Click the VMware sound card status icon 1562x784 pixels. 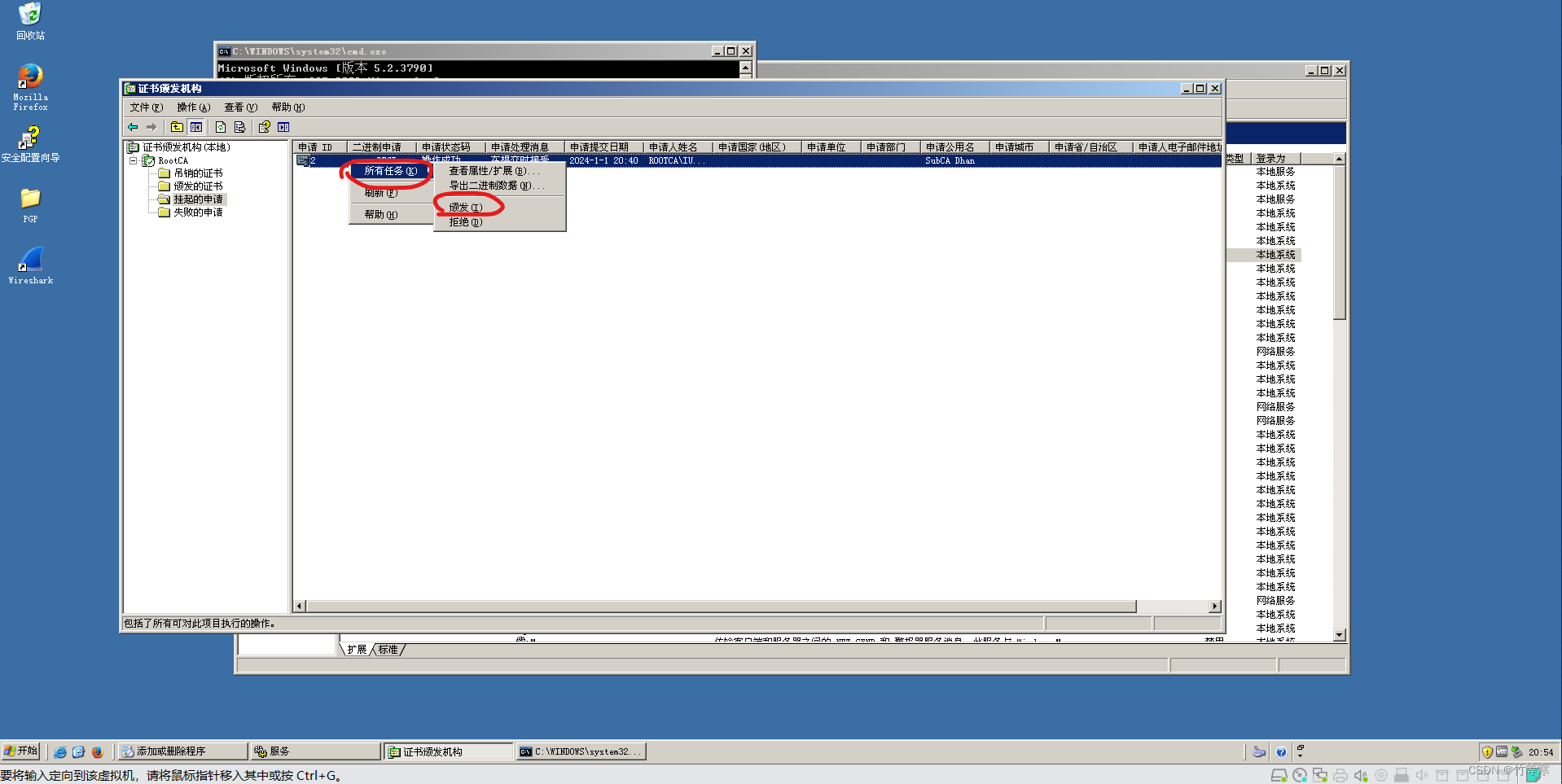(1361, 776)
